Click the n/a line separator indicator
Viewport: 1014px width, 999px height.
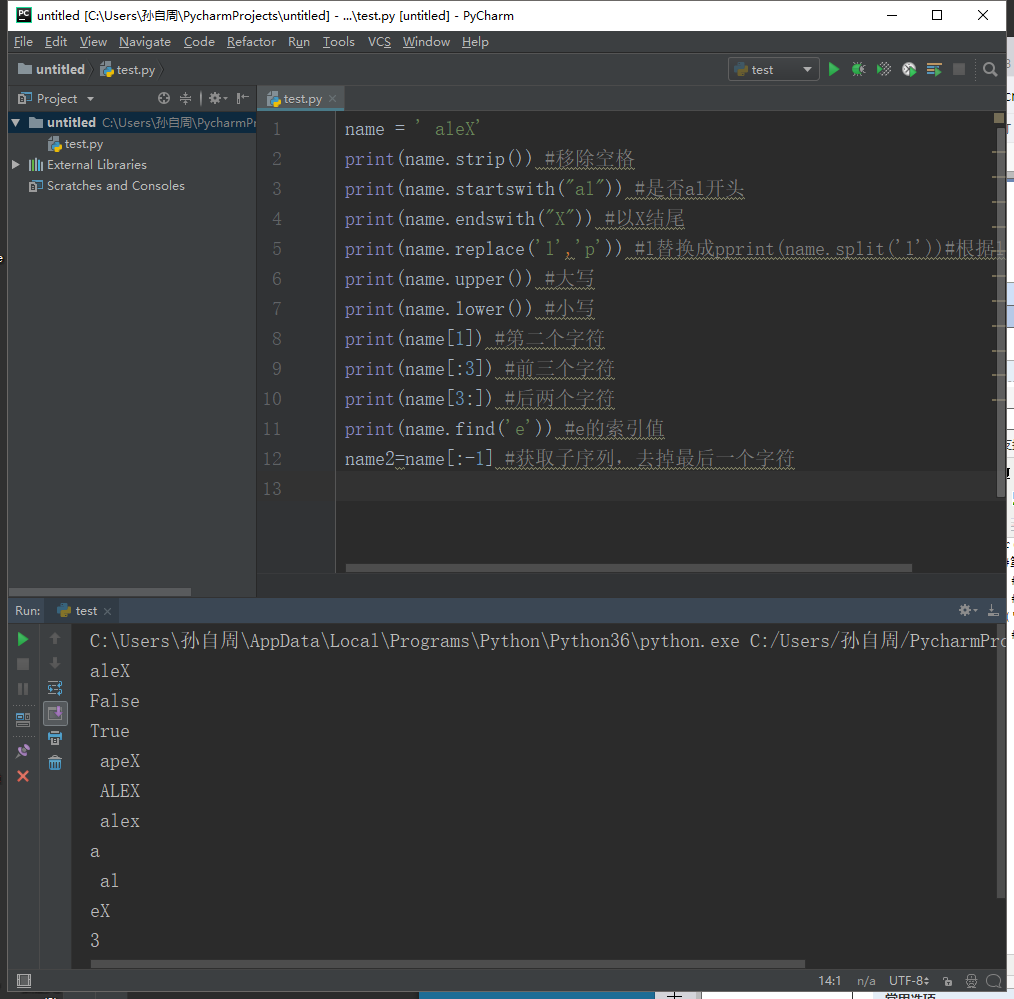tap(866, 981)
